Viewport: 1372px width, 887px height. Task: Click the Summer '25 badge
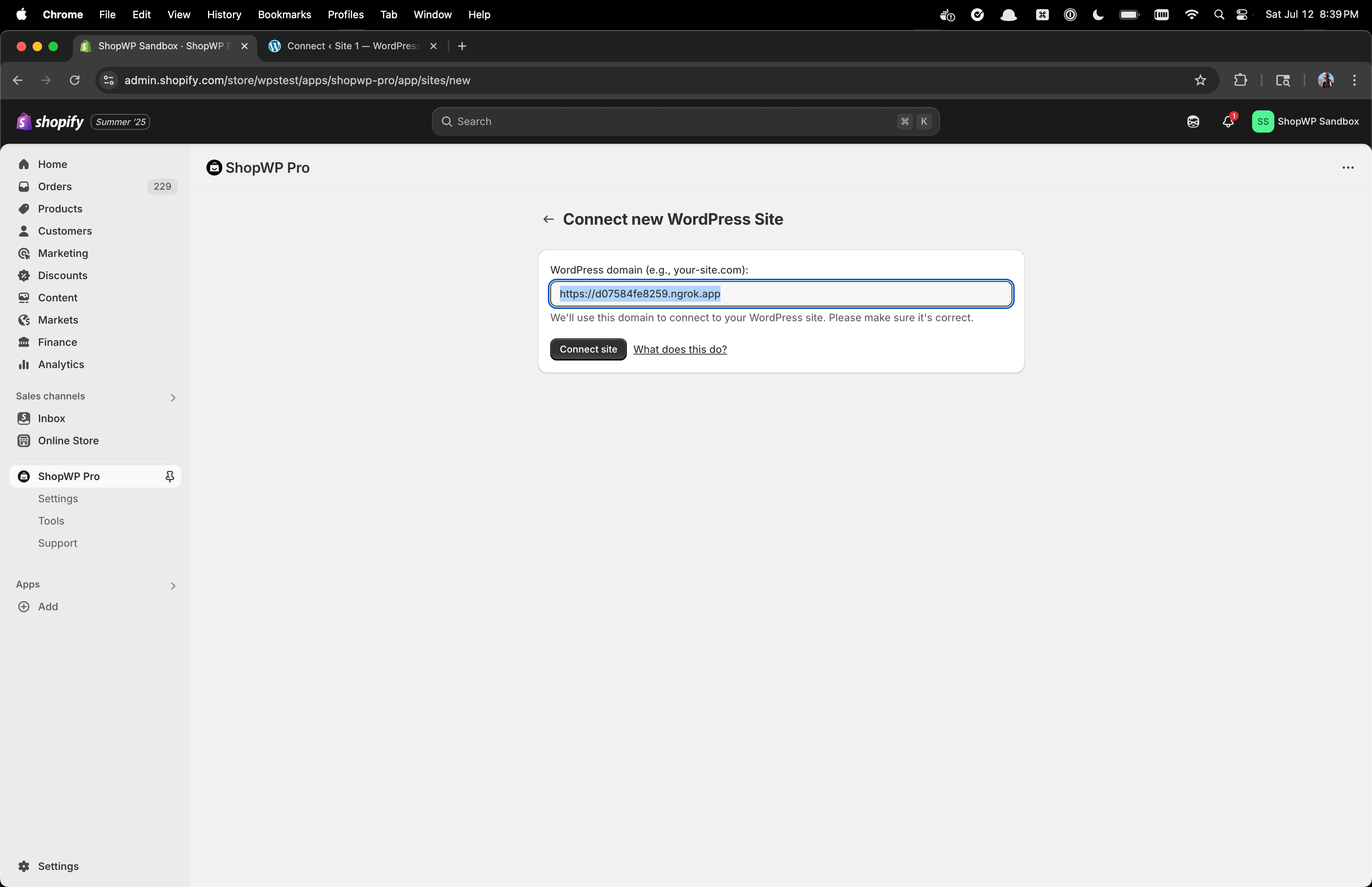click(x=120, y=121)
